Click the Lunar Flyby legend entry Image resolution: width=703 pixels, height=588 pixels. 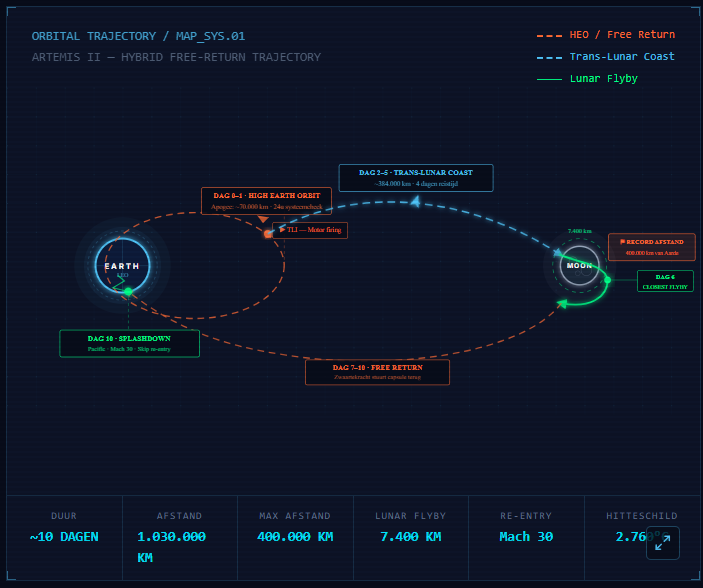click(x=587, y=79)
